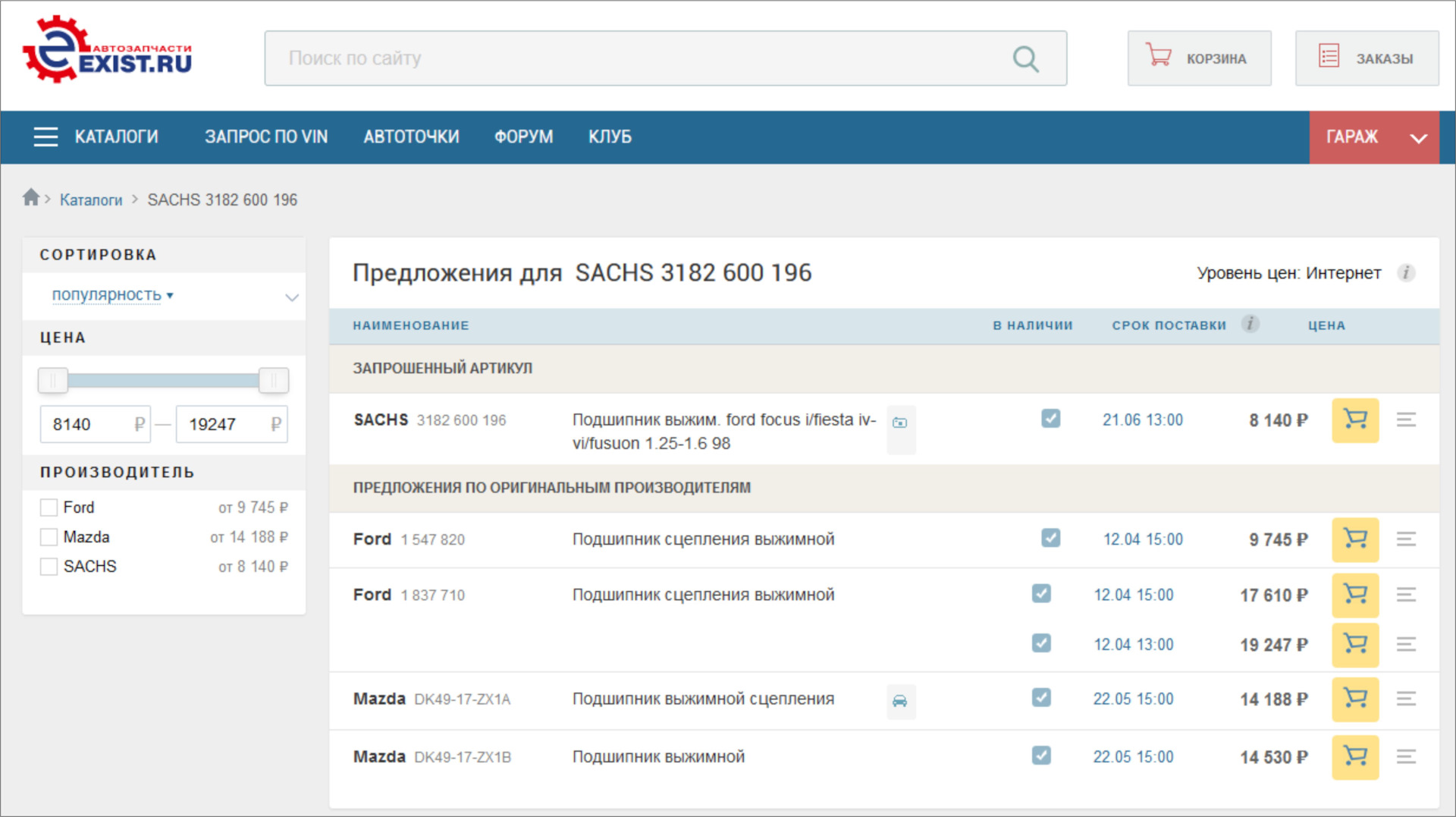Viewport: 1456px width, 817px height.
Task: Click Каталоги breadcrumb link
Action: pos(91,200)
